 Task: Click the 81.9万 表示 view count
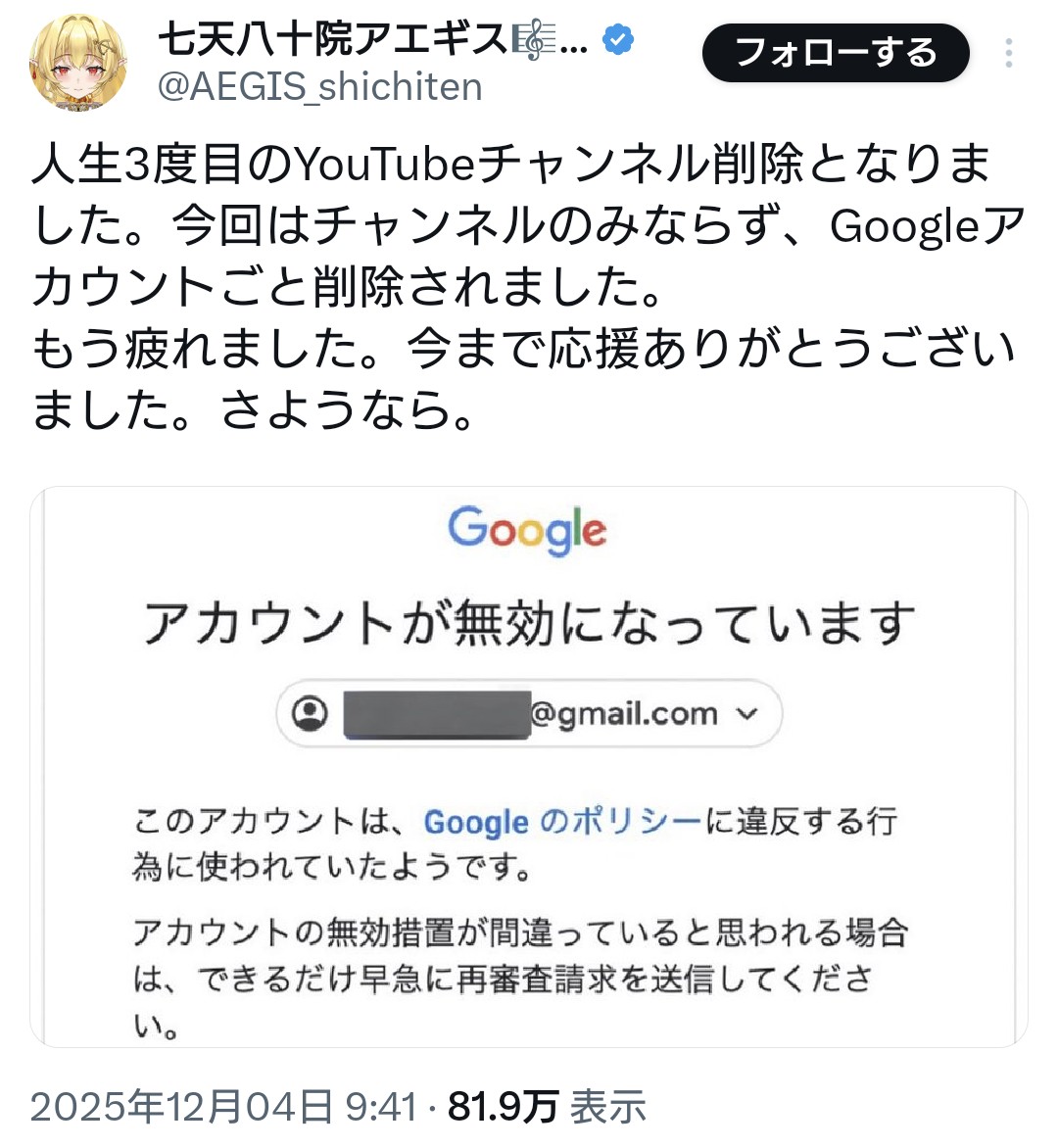[547, 1107]
